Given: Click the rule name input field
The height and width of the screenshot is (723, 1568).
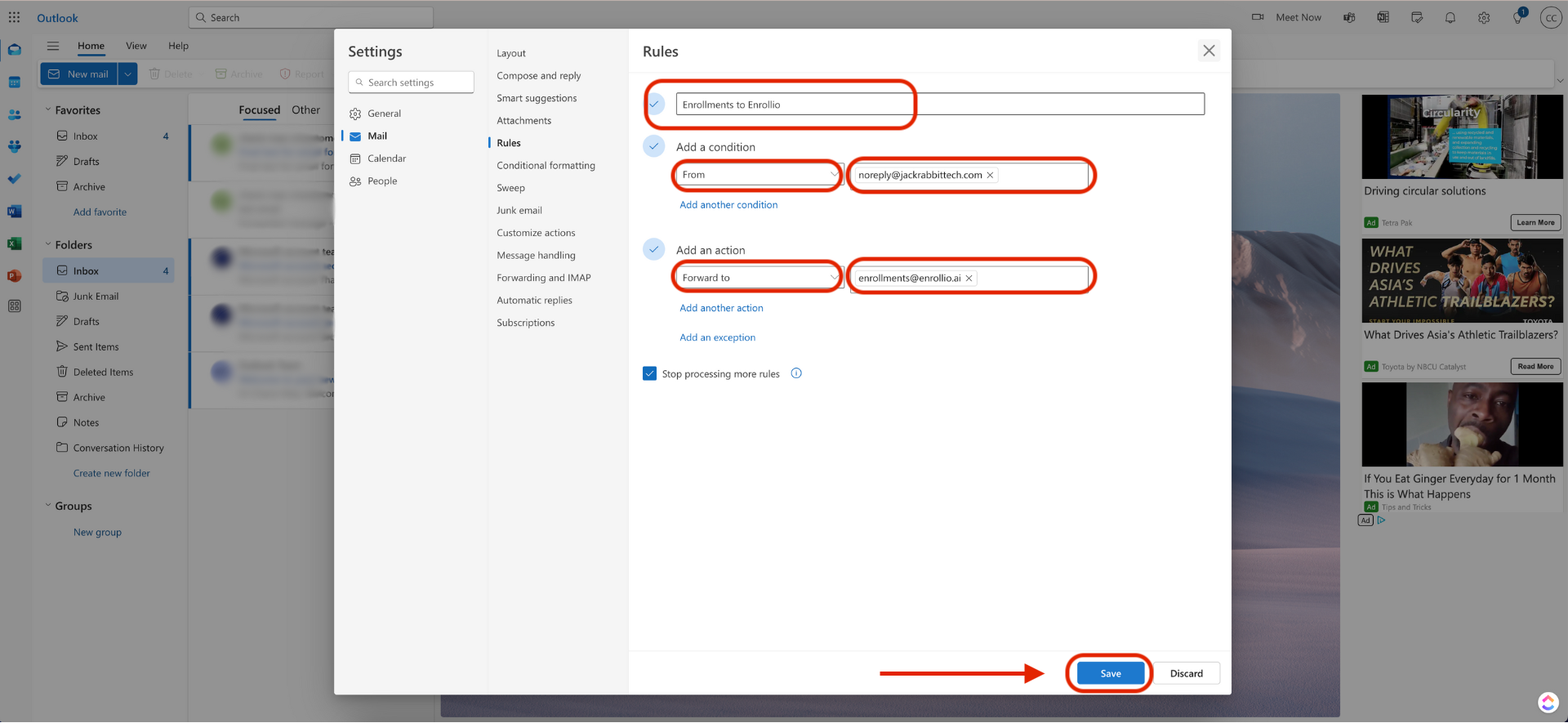Looking at the screenshot, I should tap(940, 105).
